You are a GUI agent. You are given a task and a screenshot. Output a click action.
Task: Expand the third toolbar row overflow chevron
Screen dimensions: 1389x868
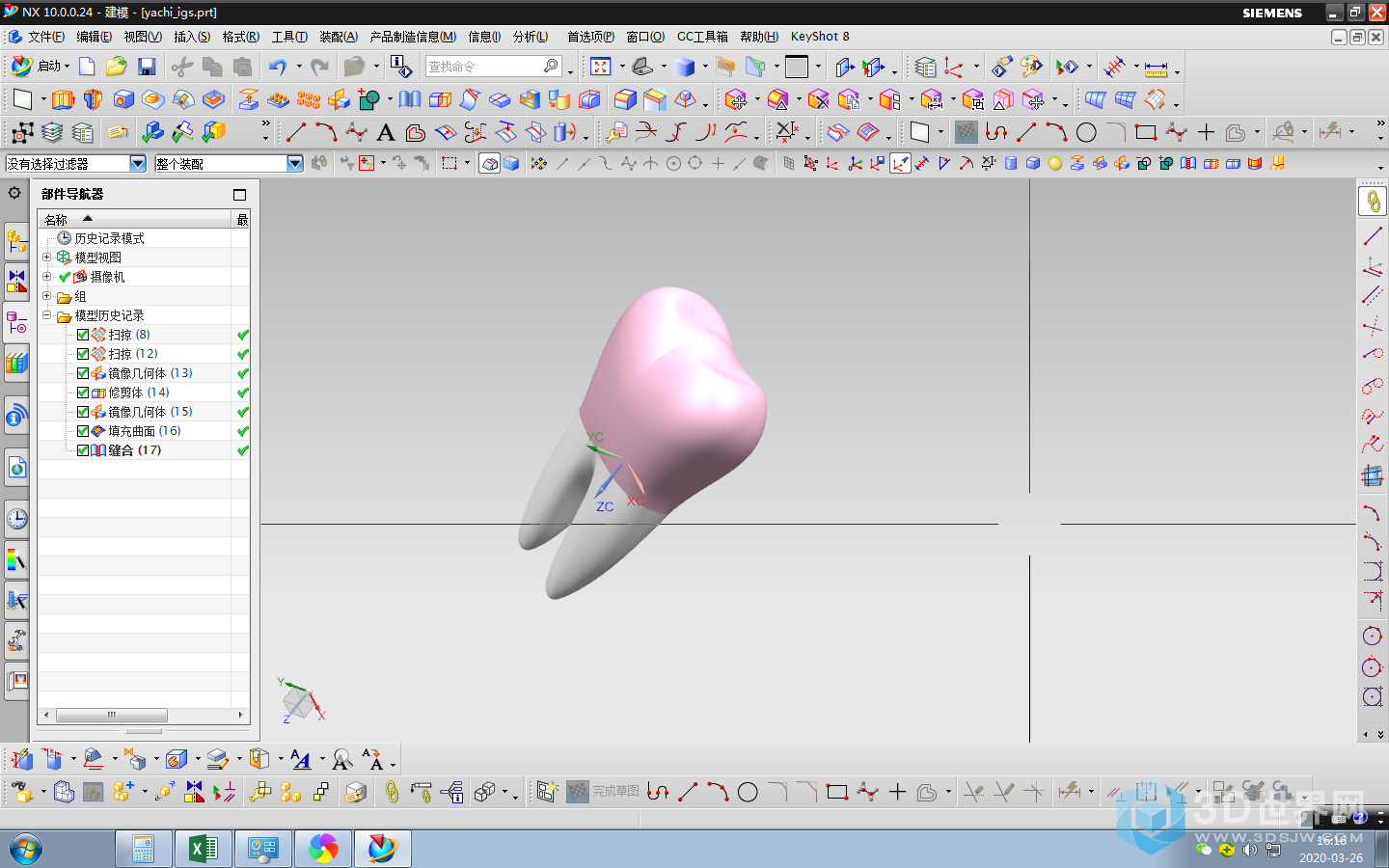pos(1380,124)
